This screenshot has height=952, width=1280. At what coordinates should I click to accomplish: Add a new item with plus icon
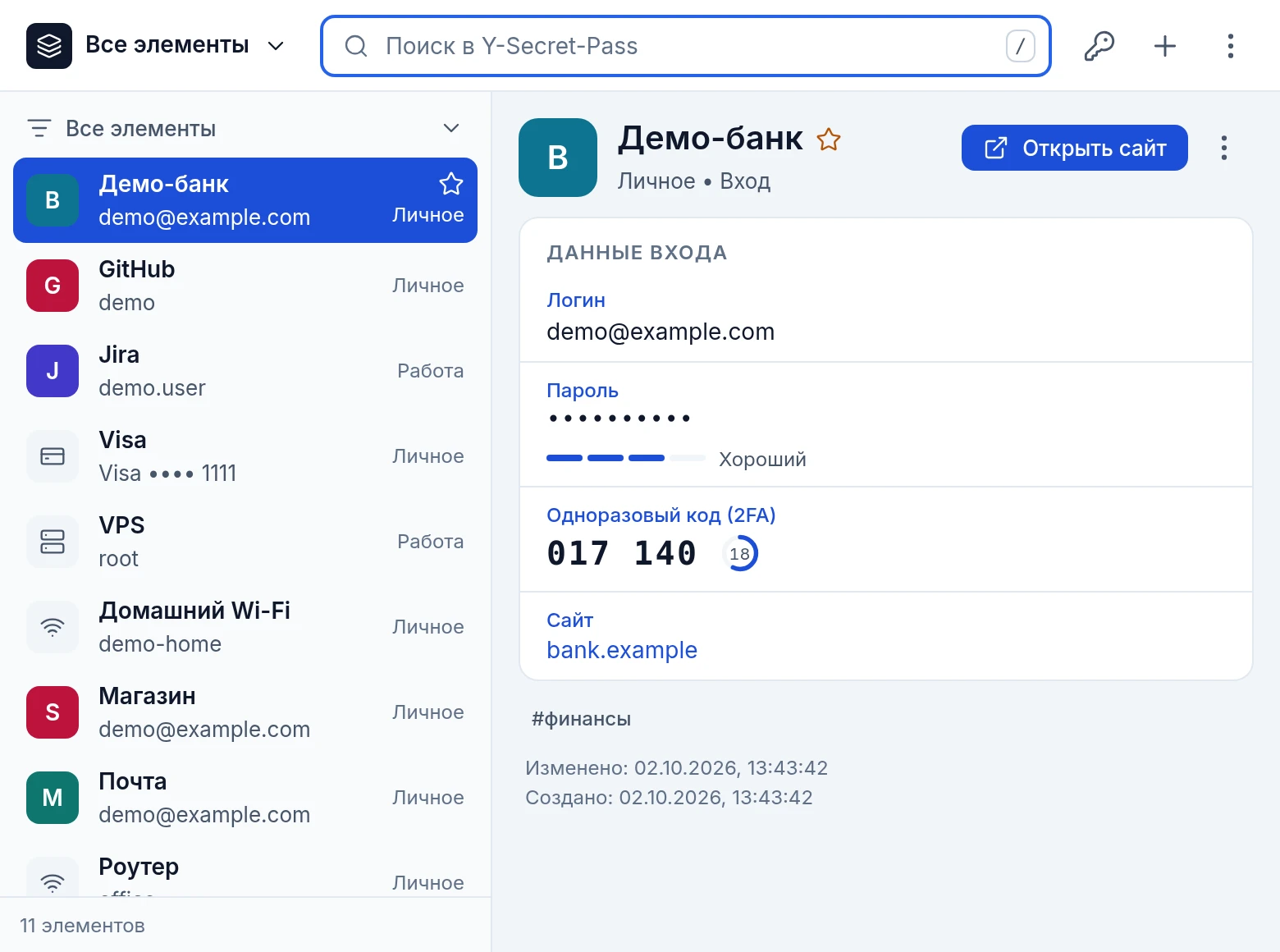(x=1165, y=46)
